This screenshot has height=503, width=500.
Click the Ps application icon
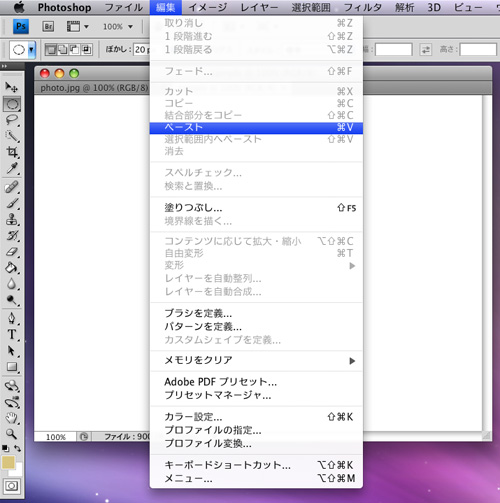coord(21,26)
